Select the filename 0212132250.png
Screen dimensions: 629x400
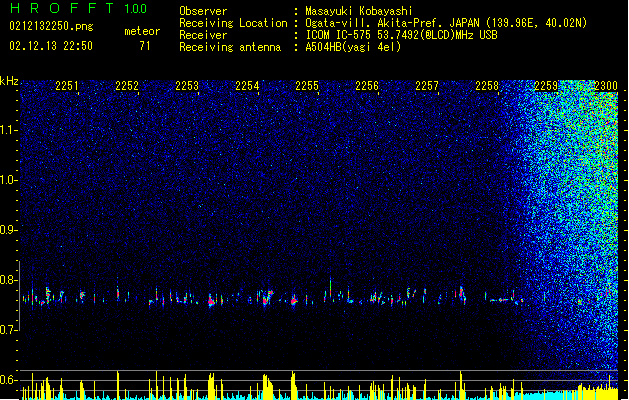(51, 26)
